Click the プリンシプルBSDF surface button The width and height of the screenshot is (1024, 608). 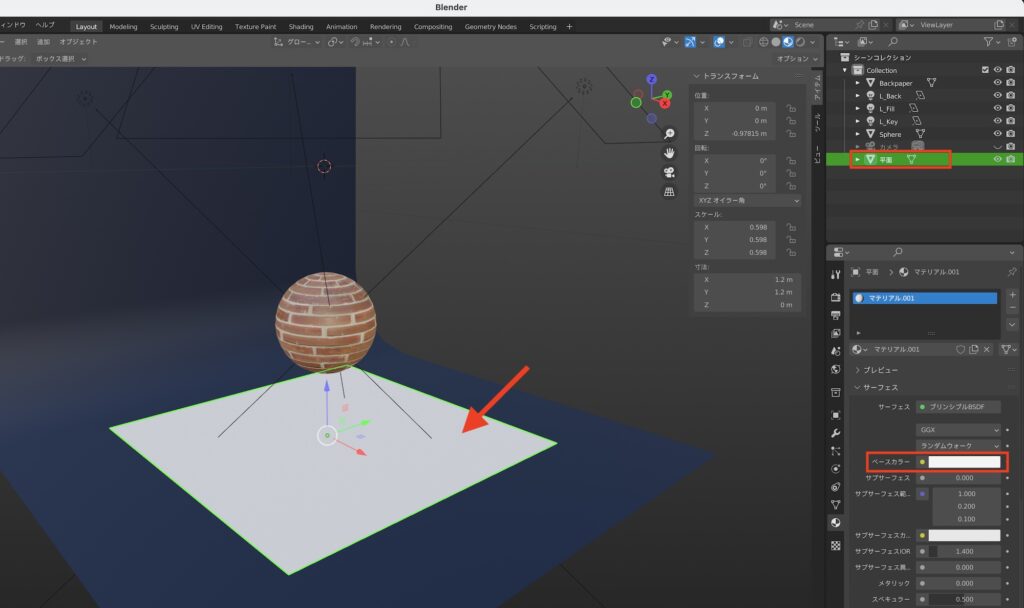[956, 407]
